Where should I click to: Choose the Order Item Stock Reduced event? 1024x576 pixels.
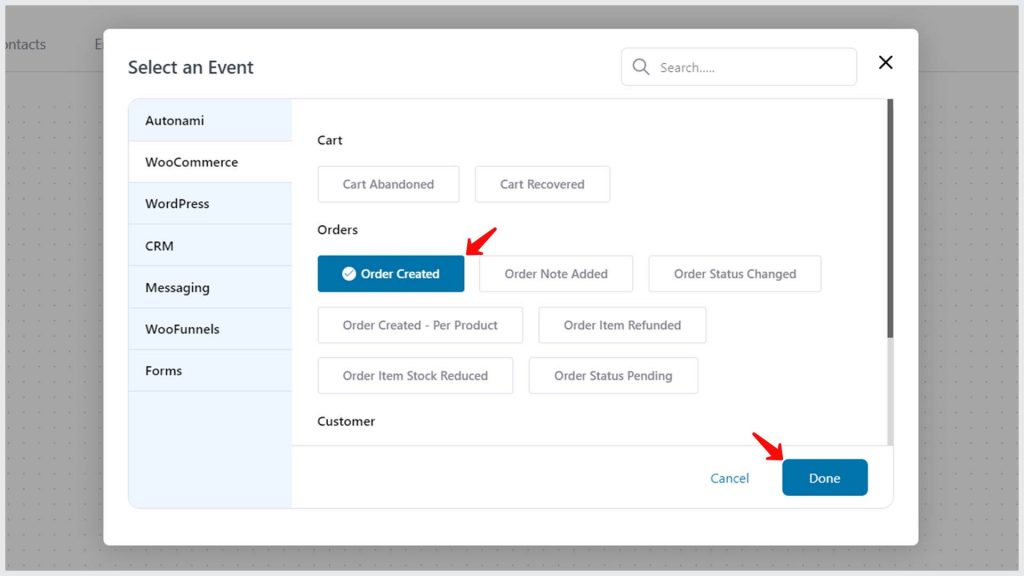coord(415,375)
